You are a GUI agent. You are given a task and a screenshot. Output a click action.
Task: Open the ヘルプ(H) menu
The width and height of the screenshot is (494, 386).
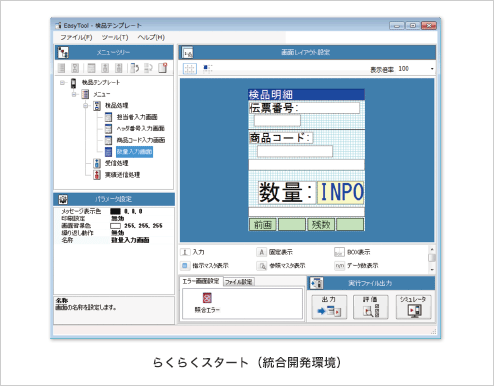tap(151, 37)
